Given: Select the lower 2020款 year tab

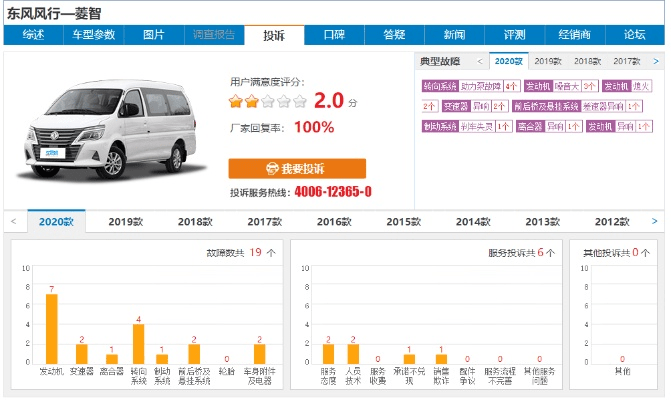Looking at the screenshot, I should [x=56, y=222].
